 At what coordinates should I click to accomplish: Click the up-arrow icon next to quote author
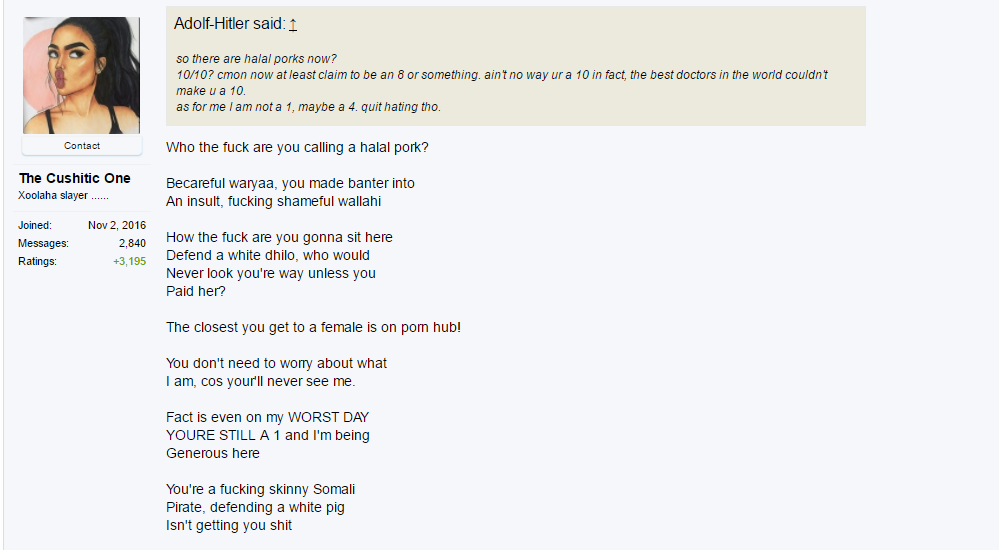[x=293, y=24]
